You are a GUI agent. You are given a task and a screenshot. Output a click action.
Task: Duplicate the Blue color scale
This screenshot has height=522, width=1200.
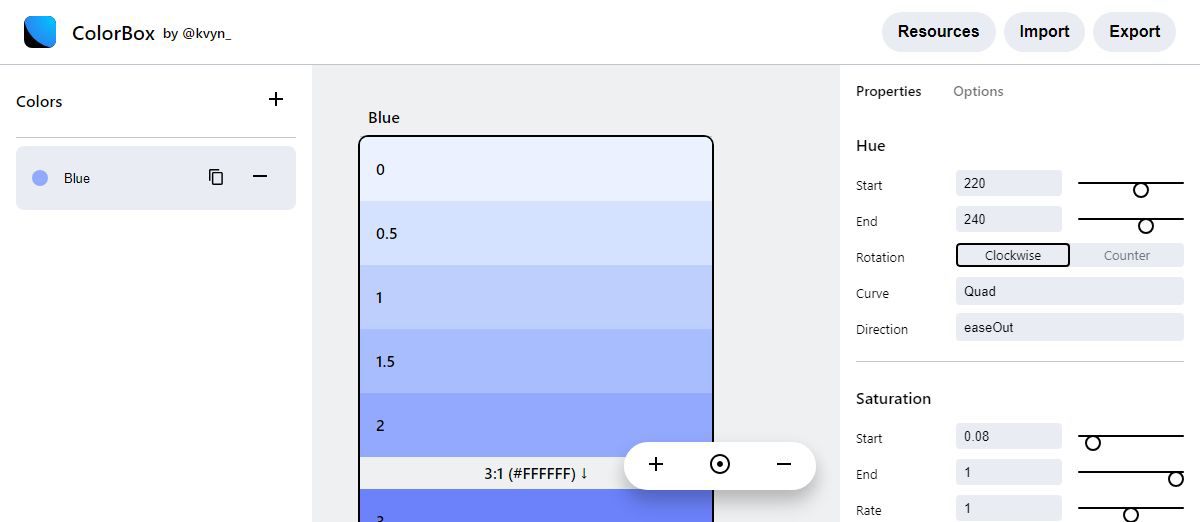pos(216,177)
